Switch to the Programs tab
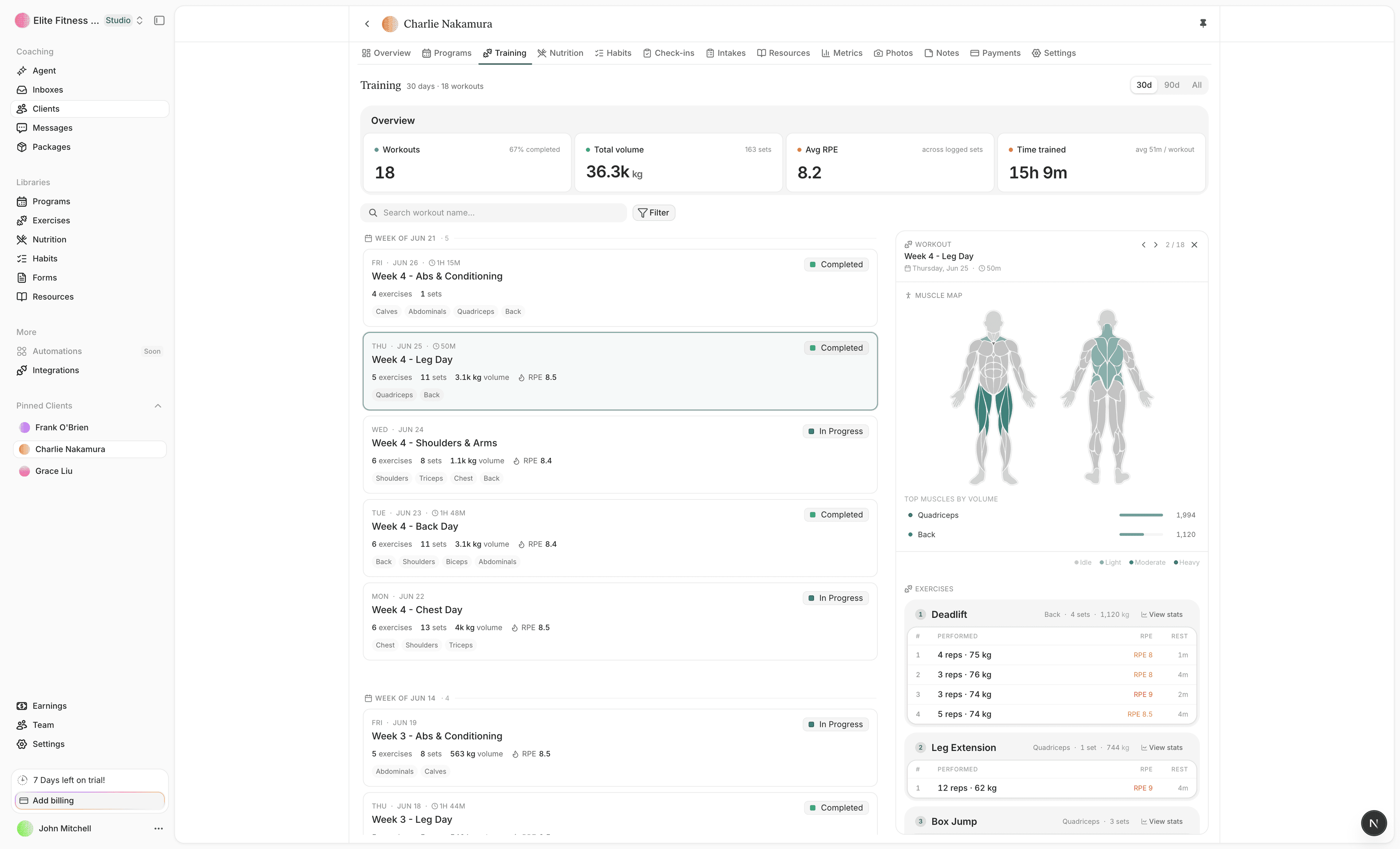Screen dimensions: 1400x849 point(447,53)
